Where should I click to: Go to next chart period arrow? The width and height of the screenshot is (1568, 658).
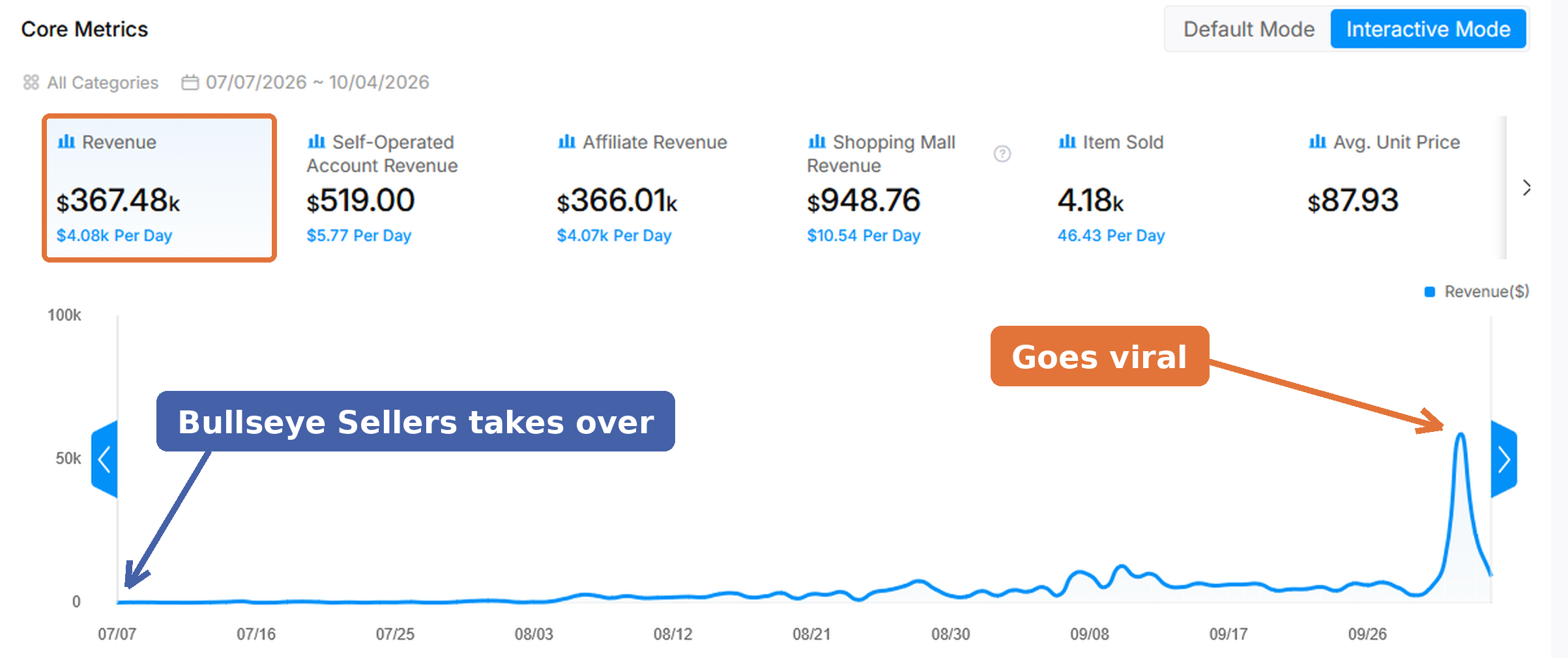pos(1504,459)
